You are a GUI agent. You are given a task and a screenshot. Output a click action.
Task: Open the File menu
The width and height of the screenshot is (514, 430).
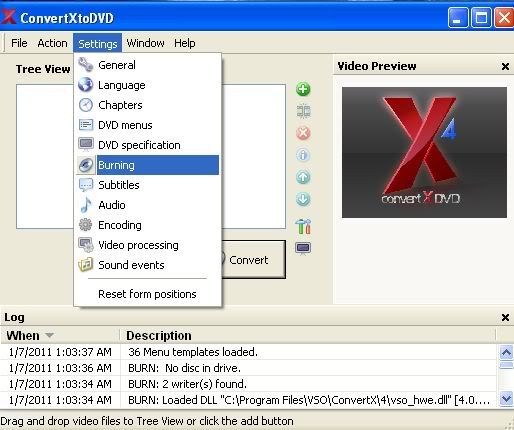(x=19, y=43)
